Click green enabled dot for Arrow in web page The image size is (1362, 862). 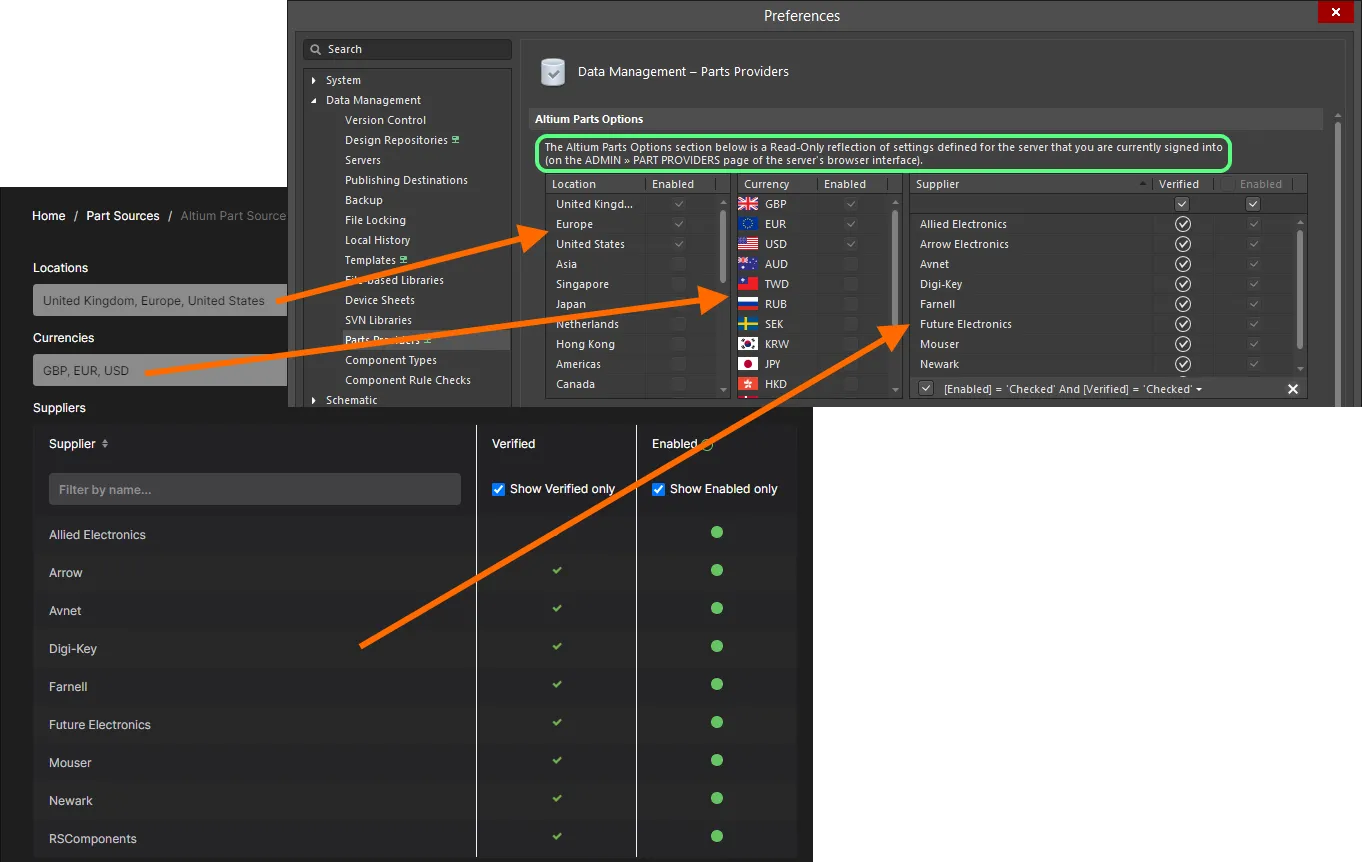[x=716, y=570]
